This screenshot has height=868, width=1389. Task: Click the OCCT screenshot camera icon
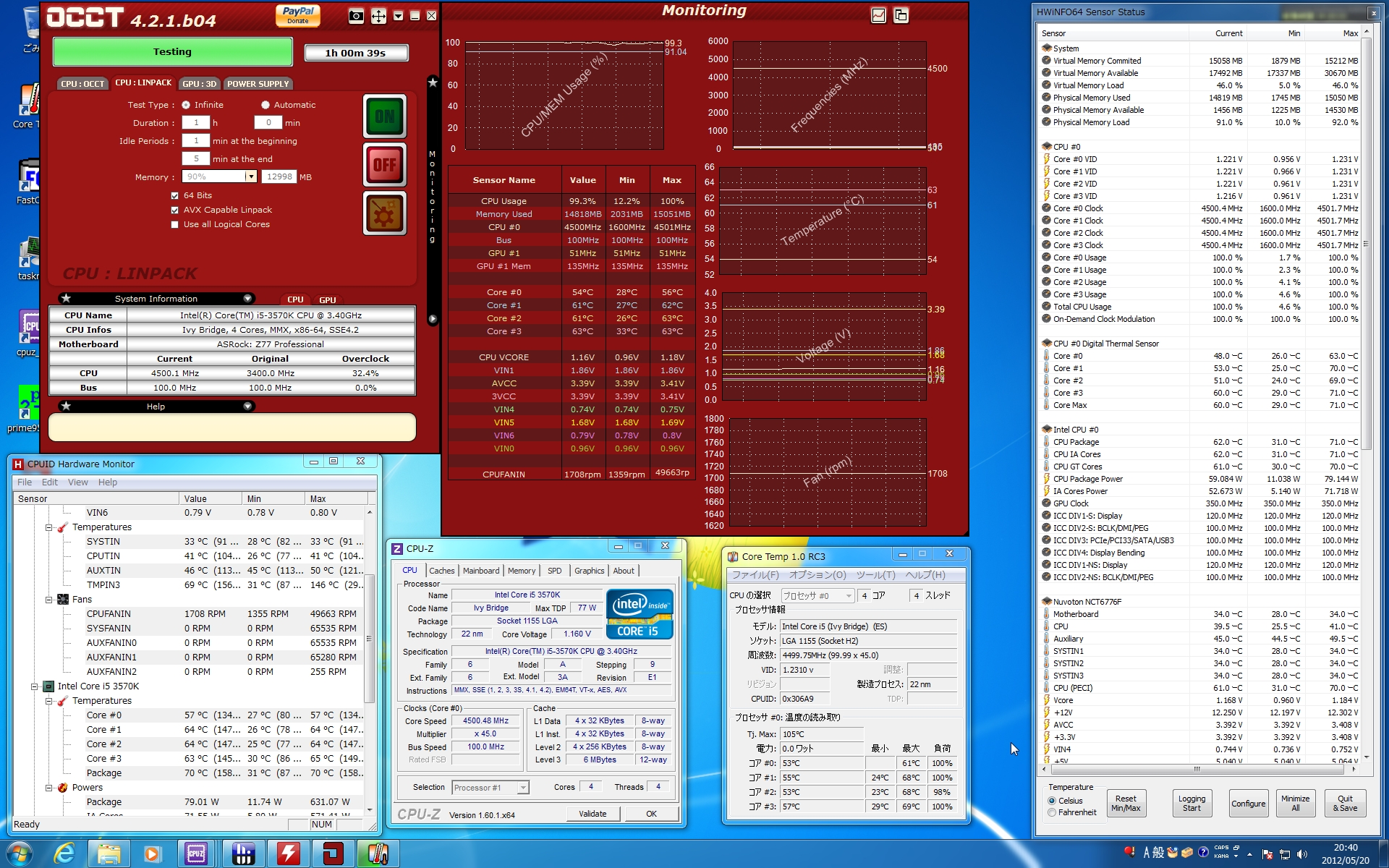click(x=356, y=16)
